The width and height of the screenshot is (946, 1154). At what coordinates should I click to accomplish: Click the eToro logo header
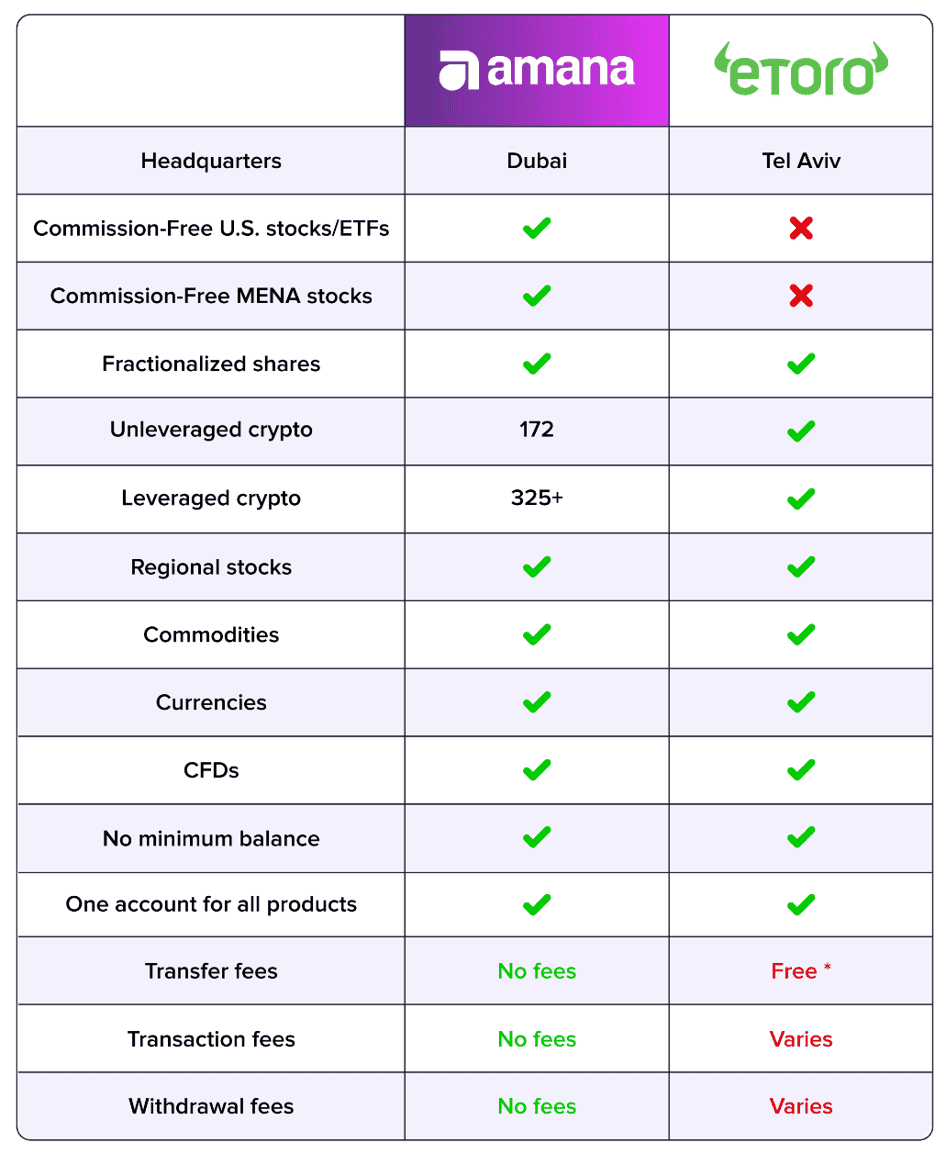801,69
